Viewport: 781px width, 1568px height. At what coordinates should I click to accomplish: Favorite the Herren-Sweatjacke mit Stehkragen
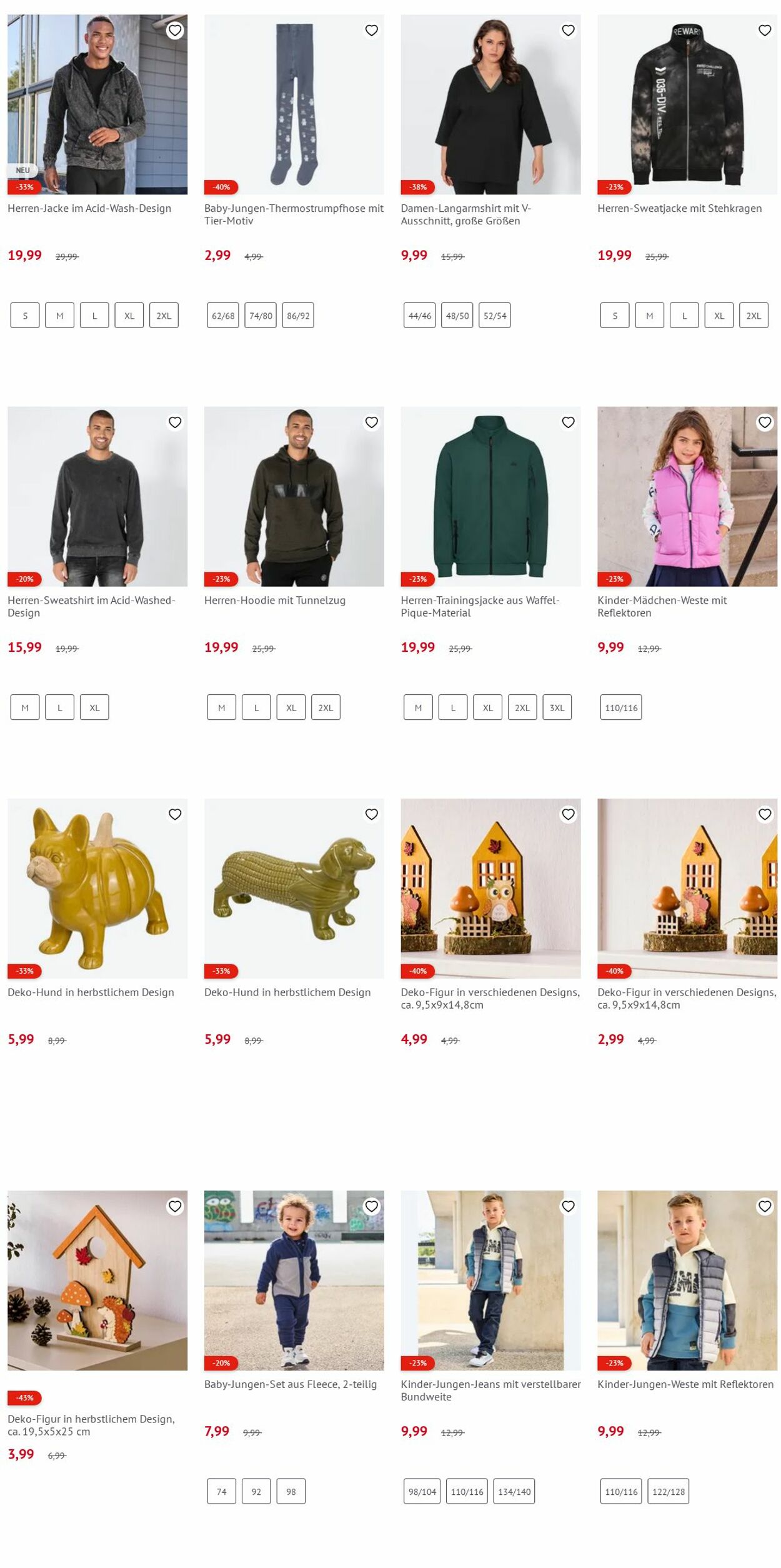pos(765,30)
